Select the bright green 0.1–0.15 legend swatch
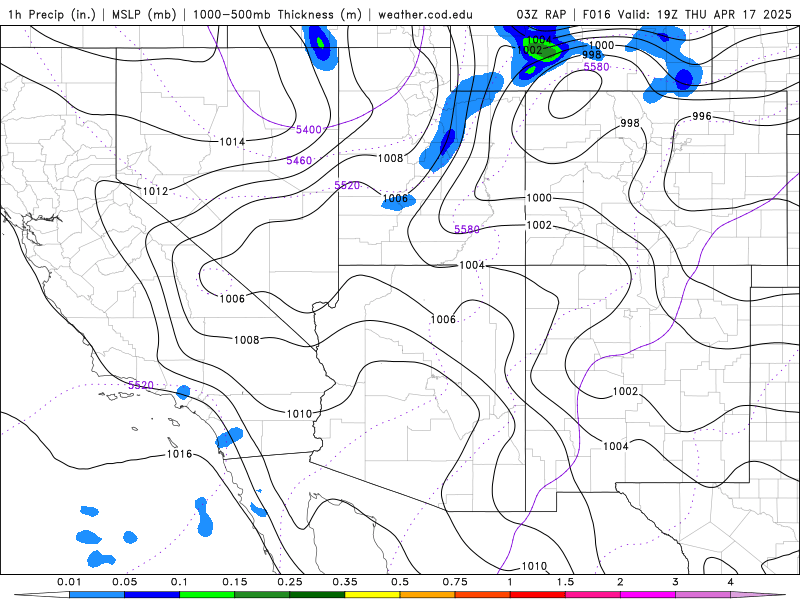The width and height of the screenshot is (800, 600). coord(207,595)
